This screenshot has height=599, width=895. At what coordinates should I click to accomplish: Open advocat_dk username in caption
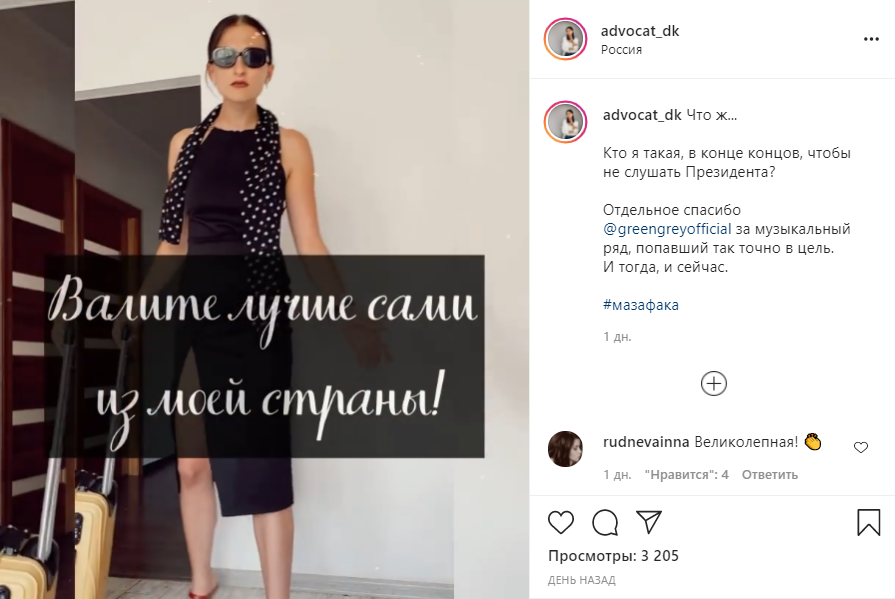(x=642, y=115)
